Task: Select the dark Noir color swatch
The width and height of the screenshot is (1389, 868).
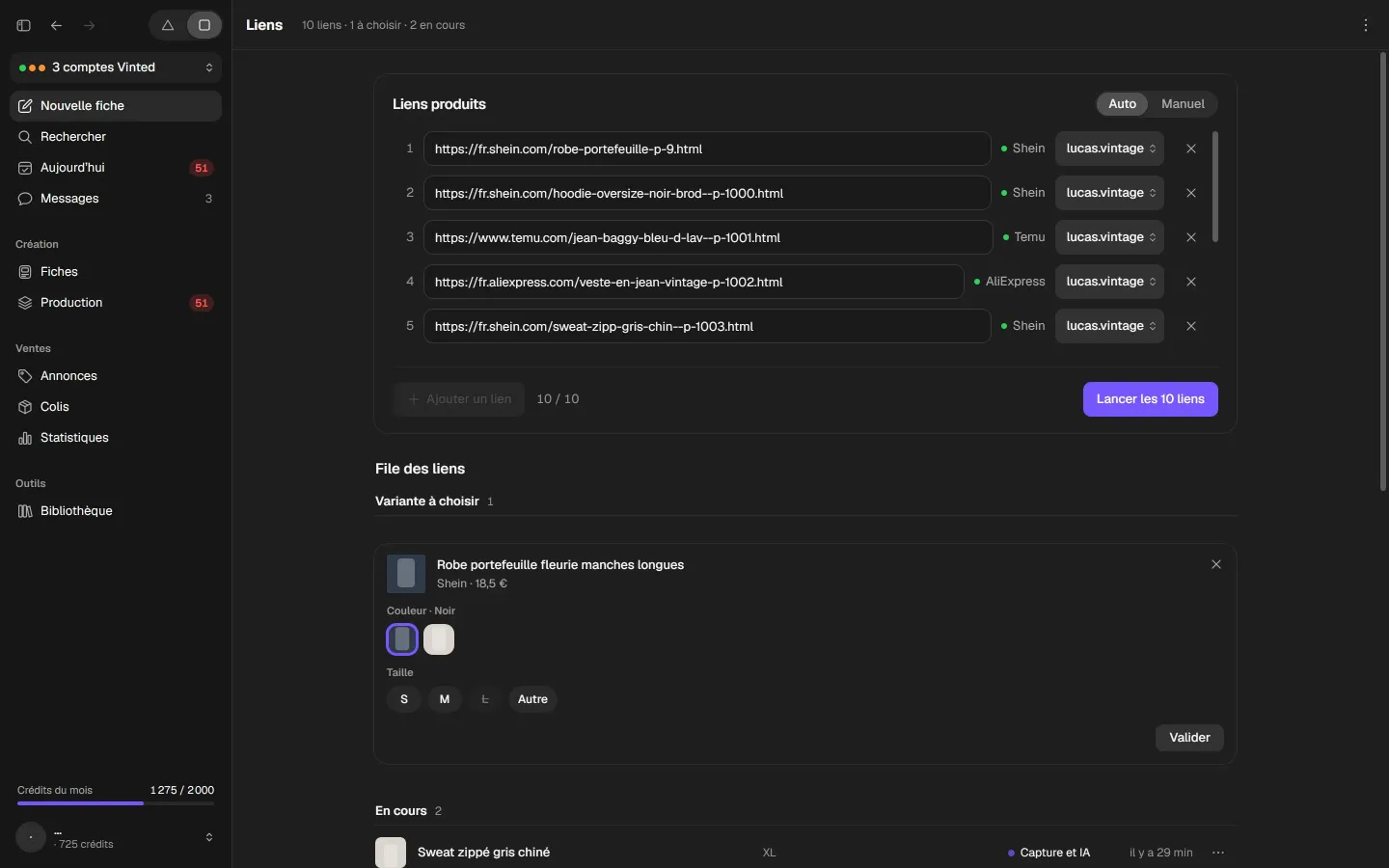Action: coord(402,639)
